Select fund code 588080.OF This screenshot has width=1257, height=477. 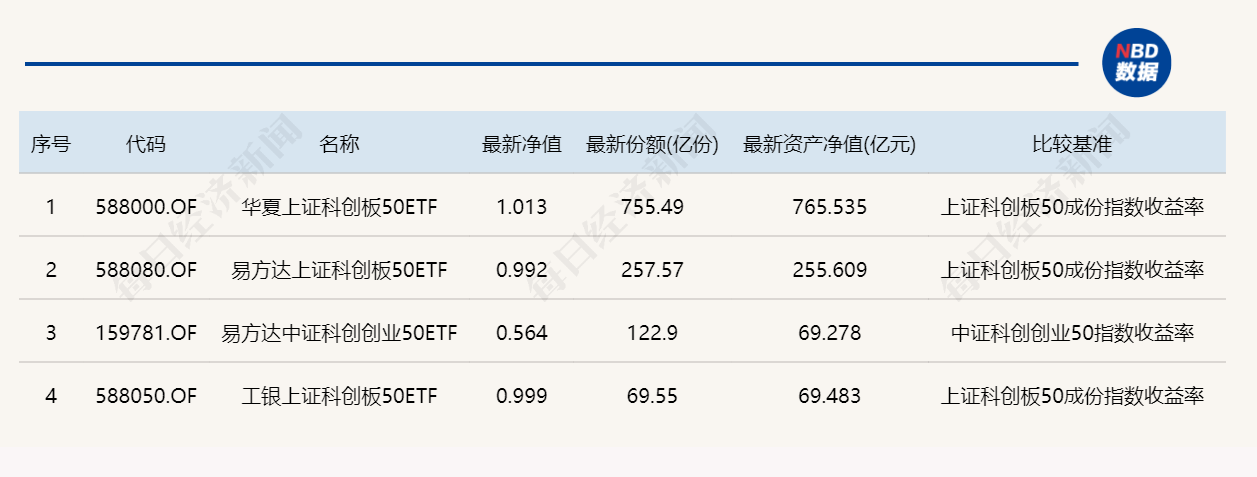coord(146,270)
